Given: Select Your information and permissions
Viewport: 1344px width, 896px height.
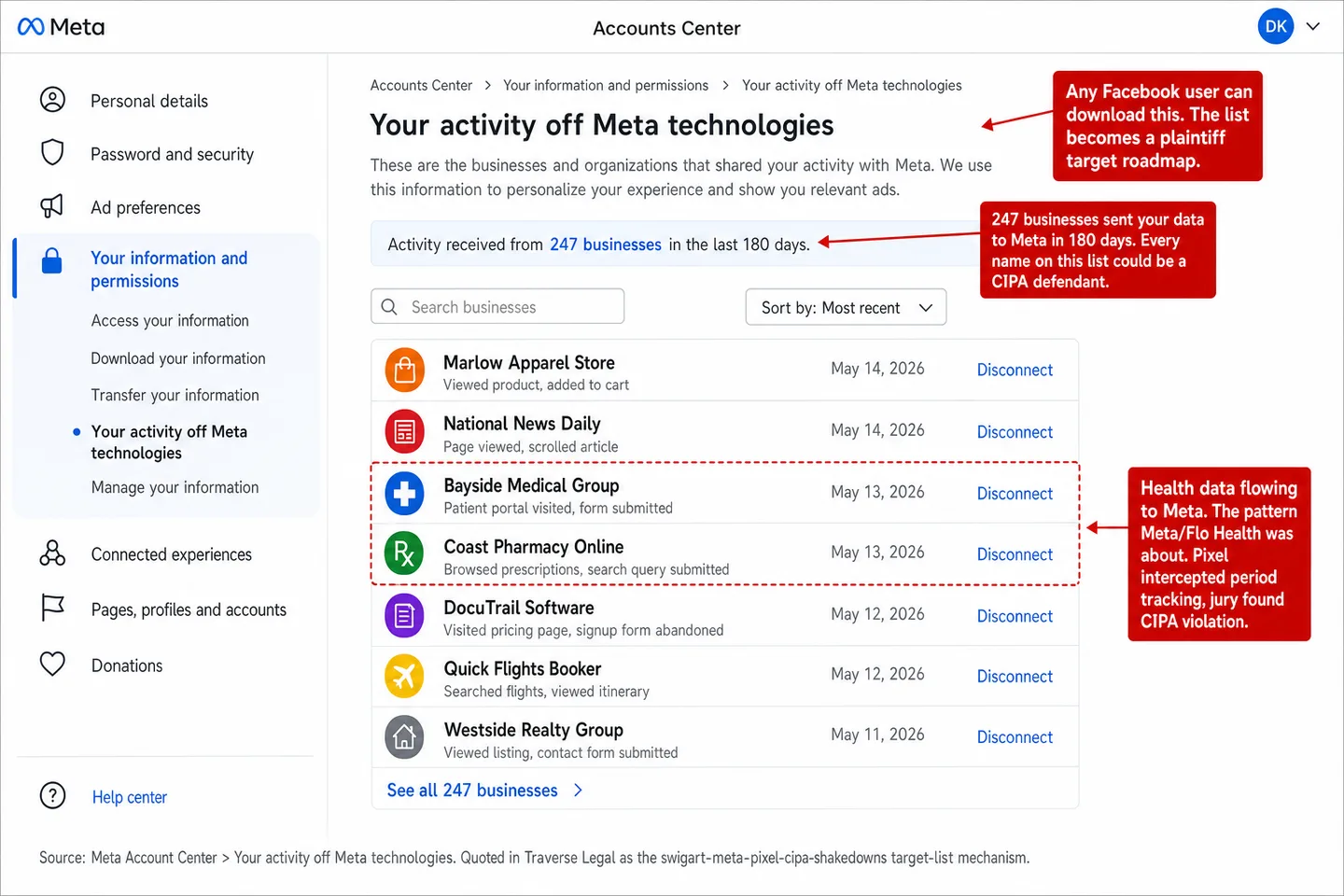Looking at the screenshot, I should click(x=169, y=269).
